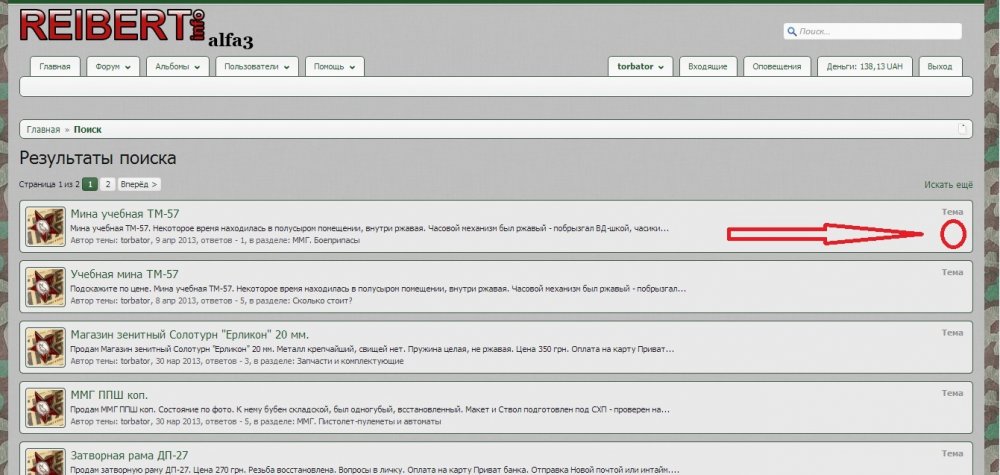Screen dimensions: 1000x475
Task: Click the 'Искать ещё' link
Action: coord(948,185)
